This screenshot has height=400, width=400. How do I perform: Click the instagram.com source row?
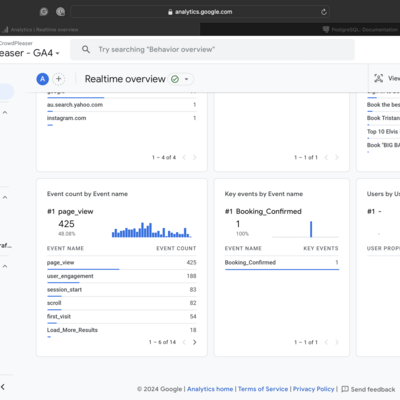tap(122, 119)
